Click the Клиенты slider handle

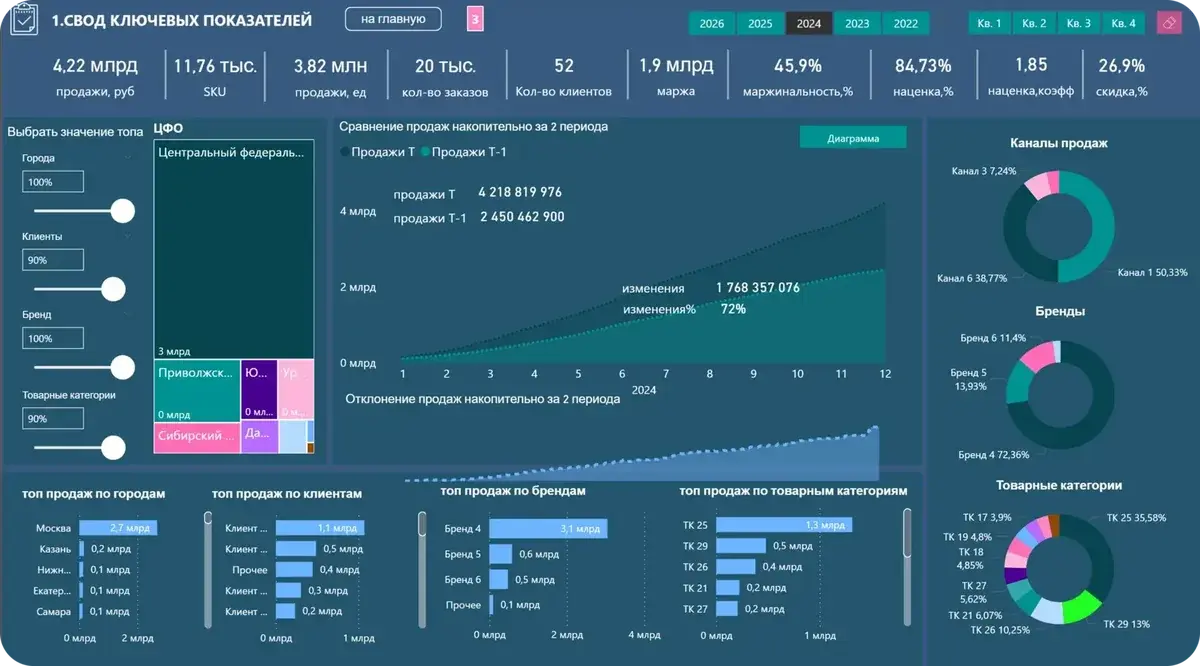click(x=114, y=289)
